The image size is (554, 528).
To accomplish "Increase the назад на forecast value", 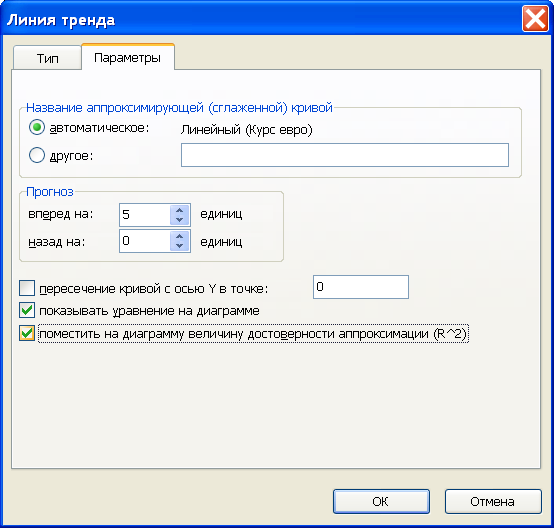I will pyautogui.click(x=179, y=236).
